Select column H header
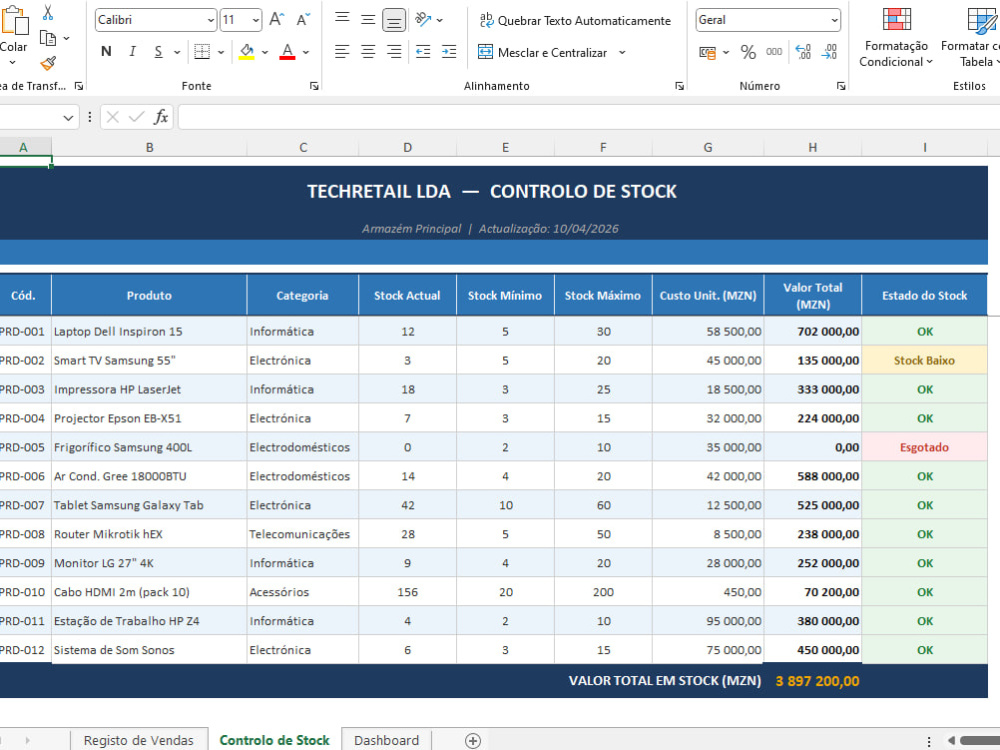The width and height of the screenshot is (1000, 750). coord(812,147)
